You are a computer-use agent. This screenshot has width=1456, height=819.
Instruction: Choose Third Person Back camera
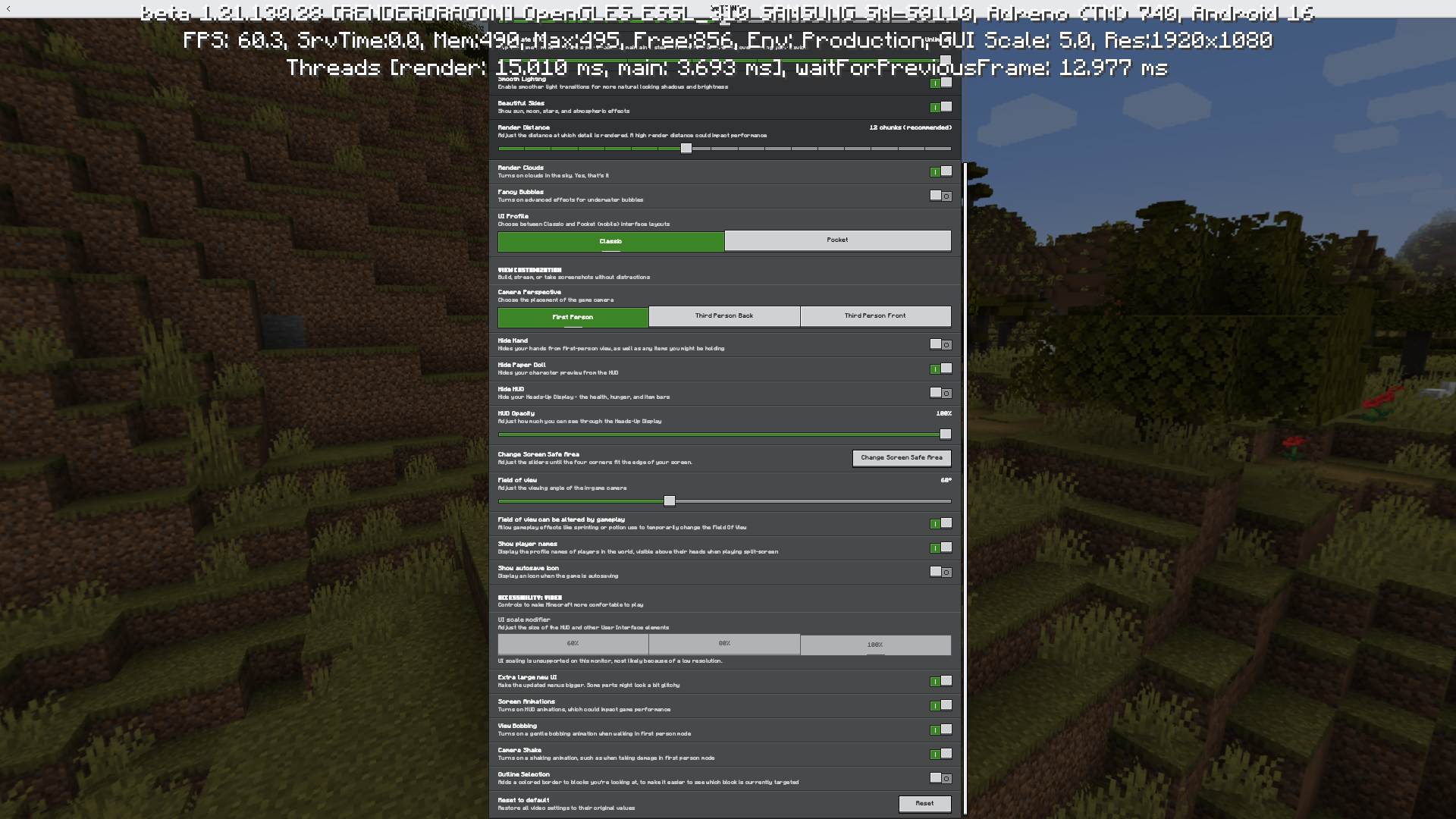723,316
